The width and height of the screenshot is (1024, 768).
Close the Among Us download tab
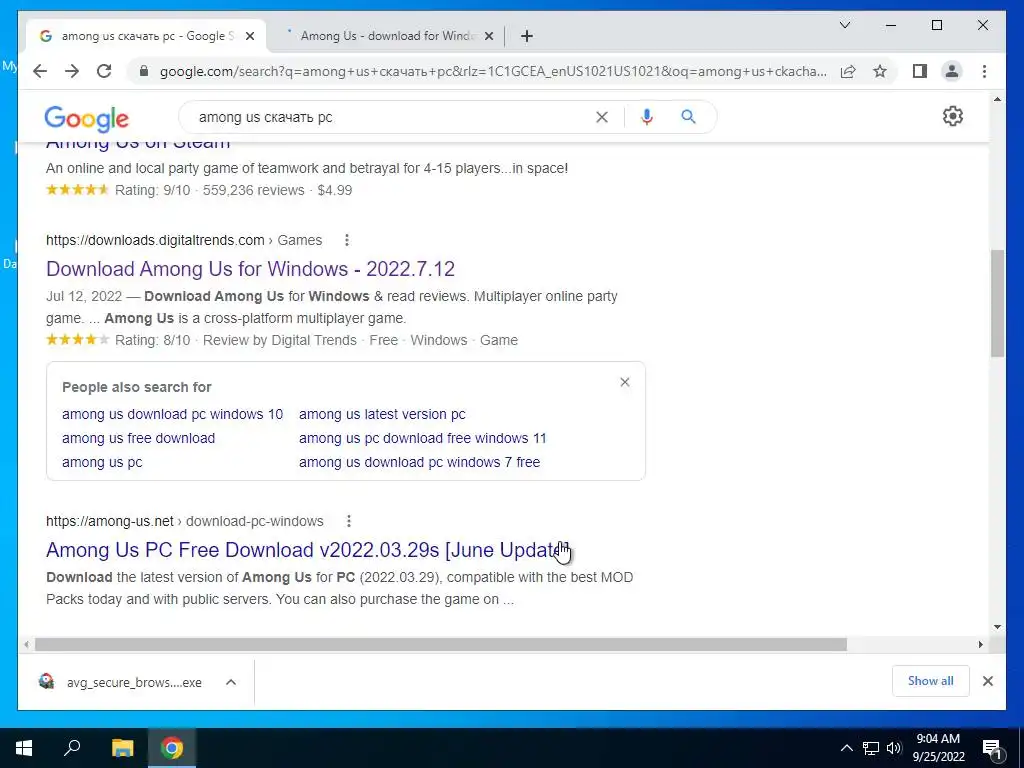click(x=488, y=36)
